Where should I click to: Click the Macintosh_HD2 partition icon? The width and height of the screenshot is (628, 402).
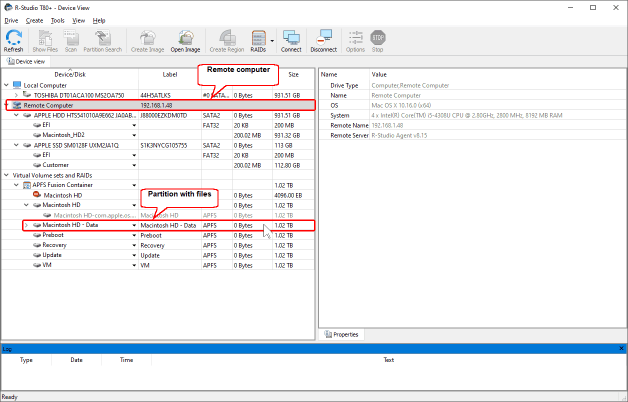[x=37, y=135]
